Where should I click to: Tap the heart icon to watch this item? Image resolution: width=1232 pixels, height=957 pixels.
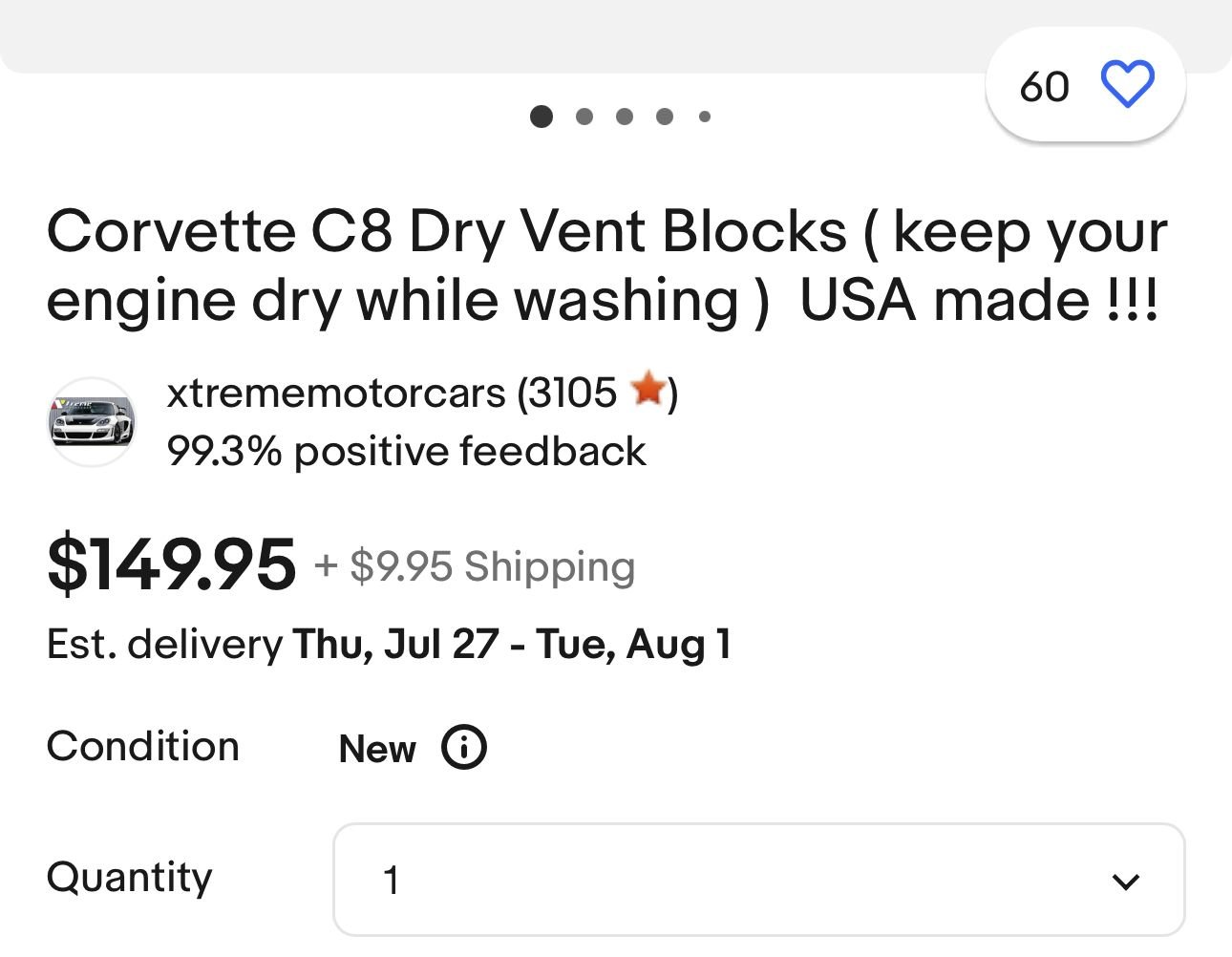(1127, 84)
